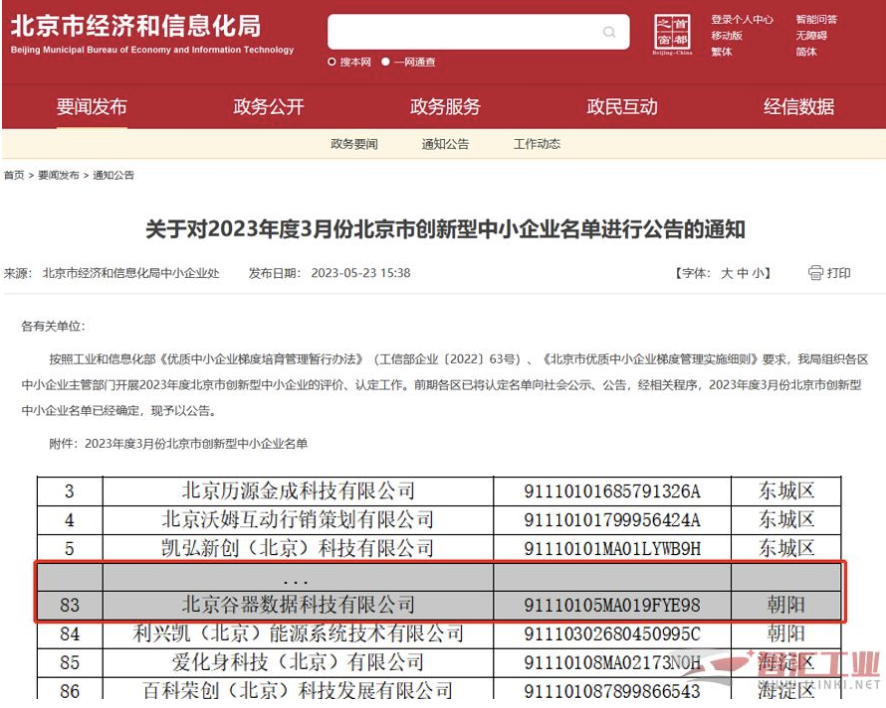
Task: Switch to the 政务要闻 sub-tab
Action: [x=354, y=144]
